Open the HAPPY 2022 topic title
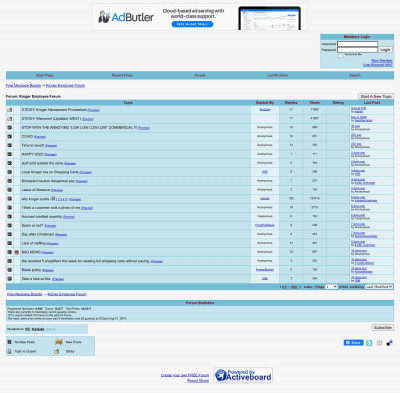The width and height of the screenshot is (400, 393). click(x=32, y=154)
